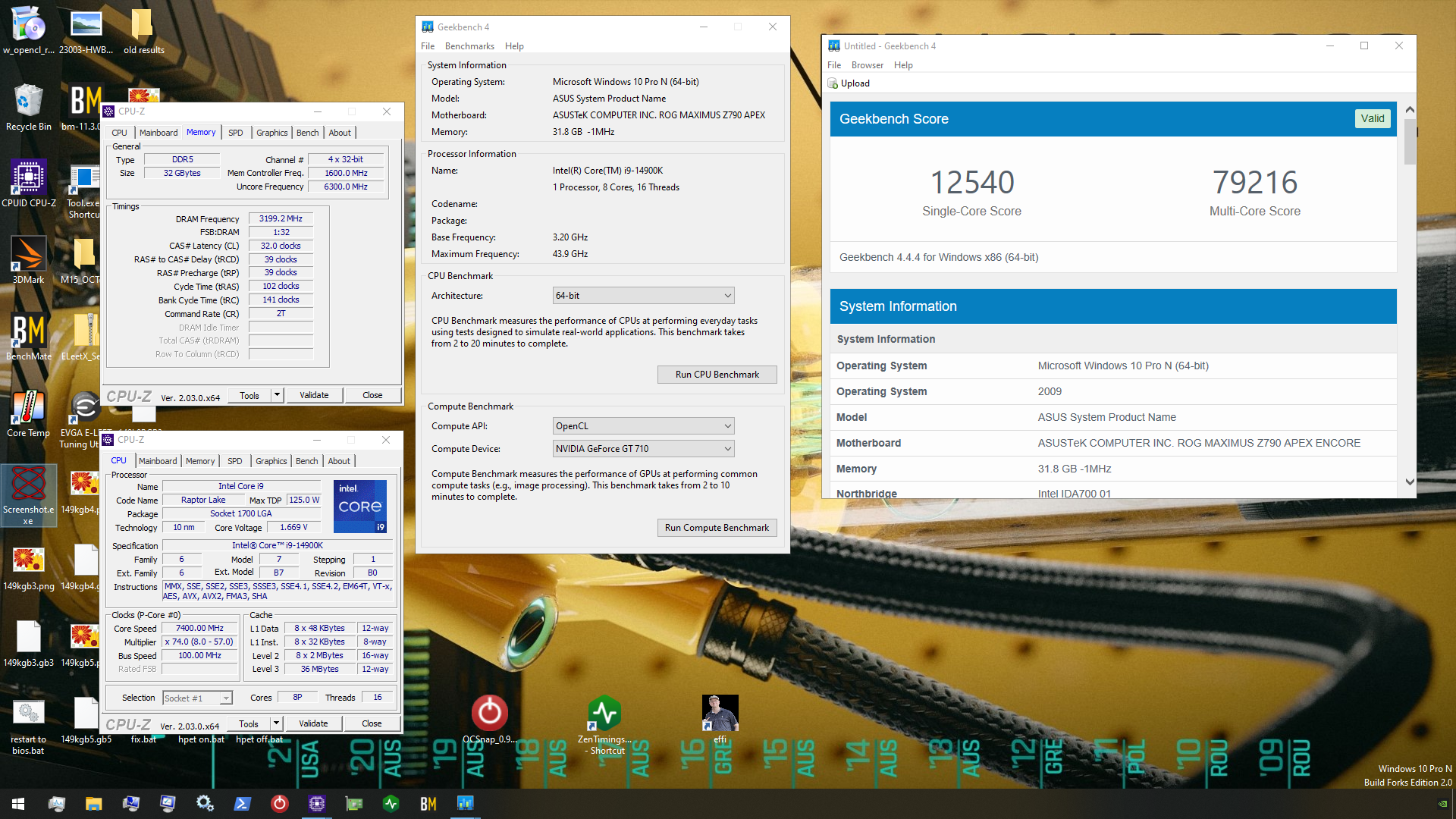The image size is (1456, 819).
Task: Open Browser menu in Geekbench results window
Action: pos(867,65)
